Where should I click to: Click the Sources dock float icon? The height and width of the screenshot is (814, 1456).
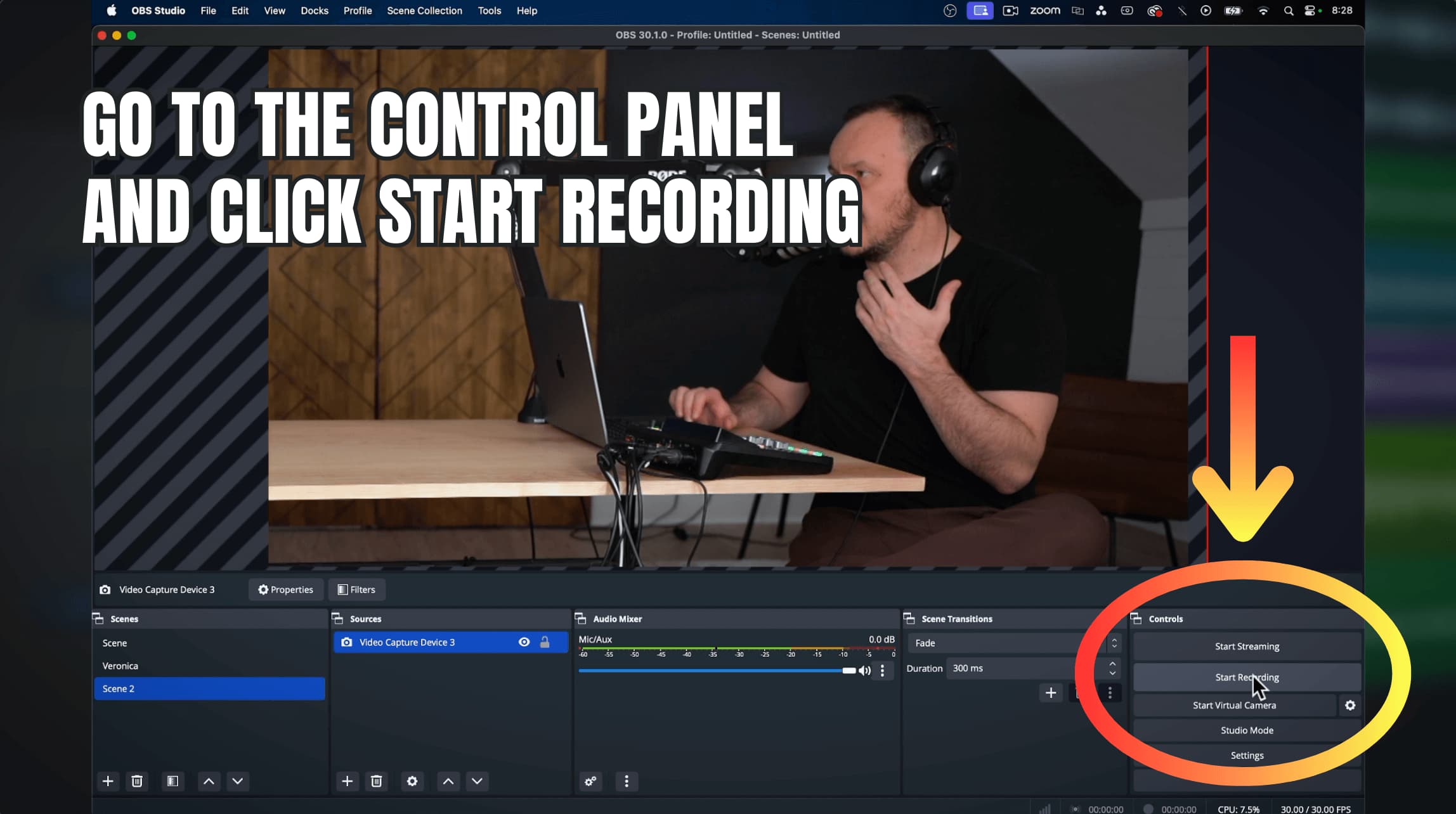point(338,618)
